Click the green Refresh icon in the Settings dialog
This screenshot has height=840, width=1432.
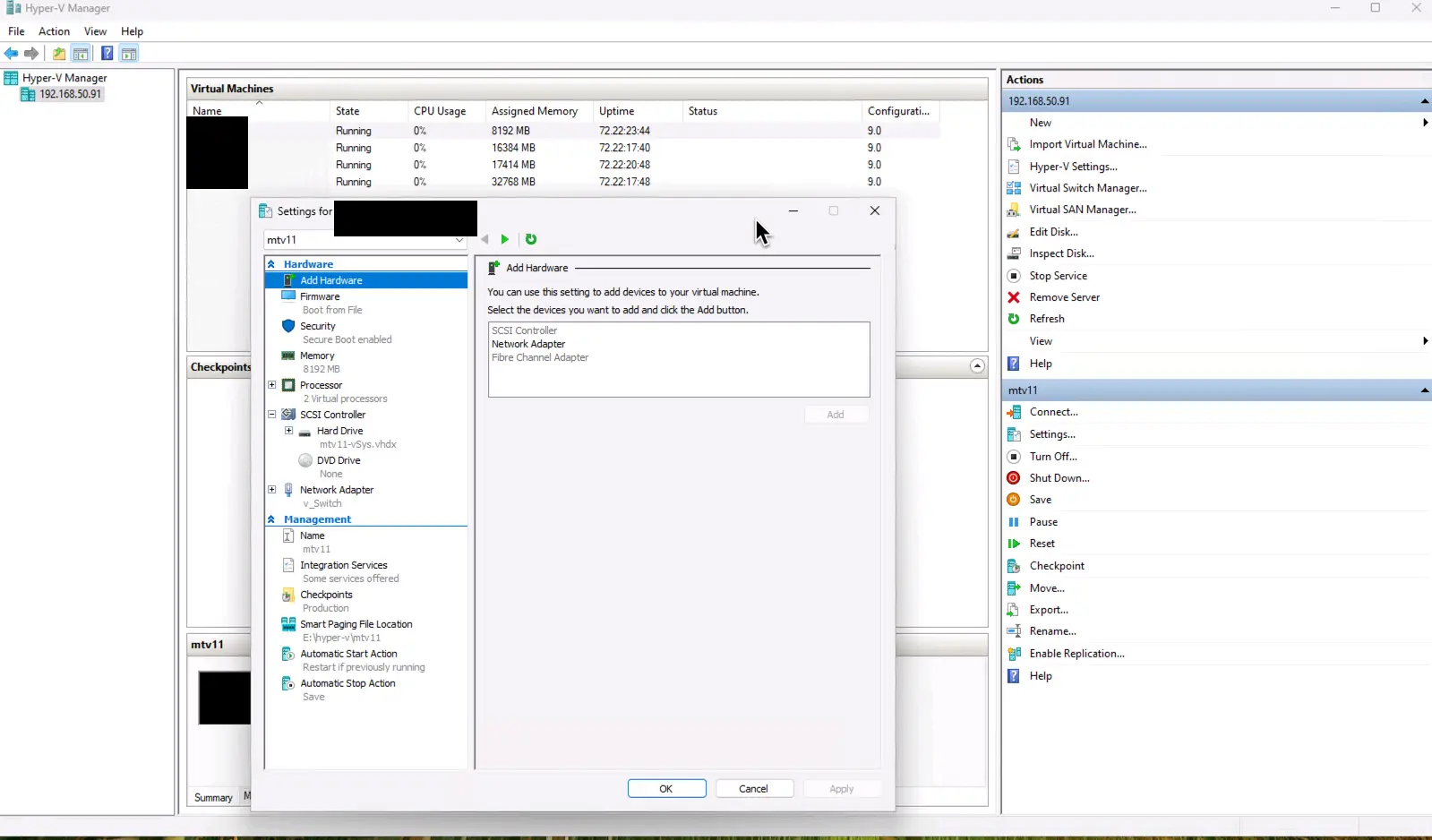pyautogui.click(x=531, y=239)
